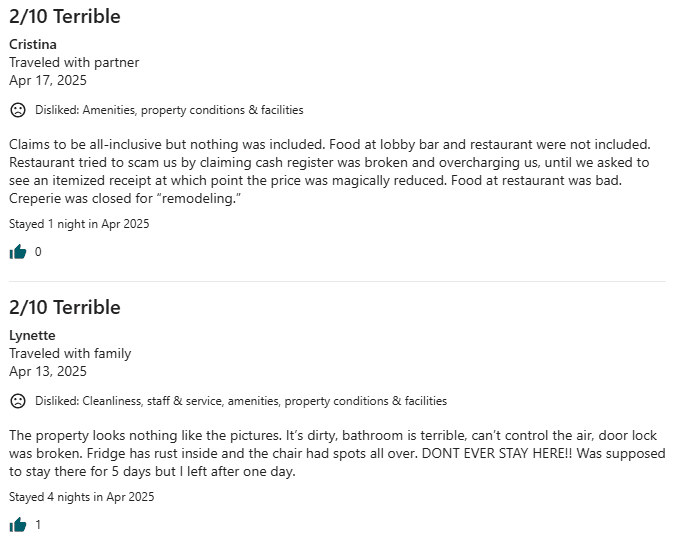Click Cristina's review text about all-inclusive claims
This screenshot has width=682, height=544.
[x=330, y=171]
